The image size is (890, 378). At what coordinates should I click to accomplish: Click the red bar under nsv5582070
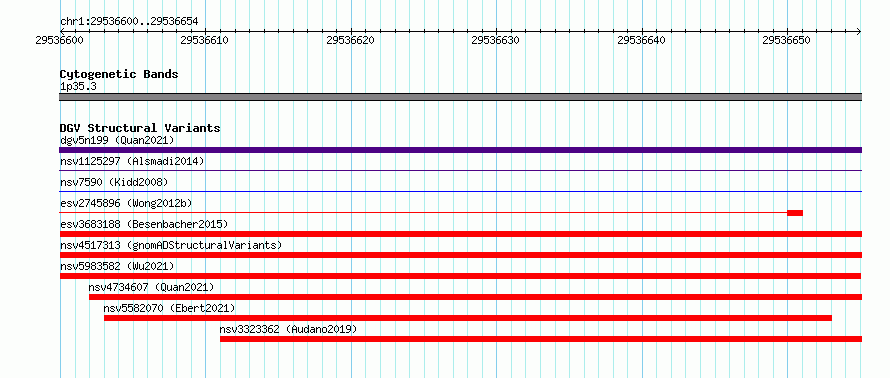pos(468,318)
